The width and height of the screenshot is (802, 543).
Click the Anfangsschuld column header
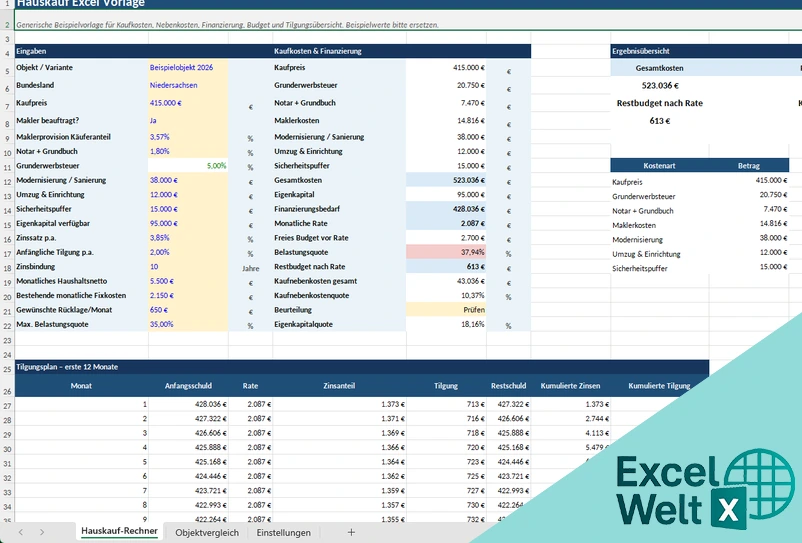188,386
